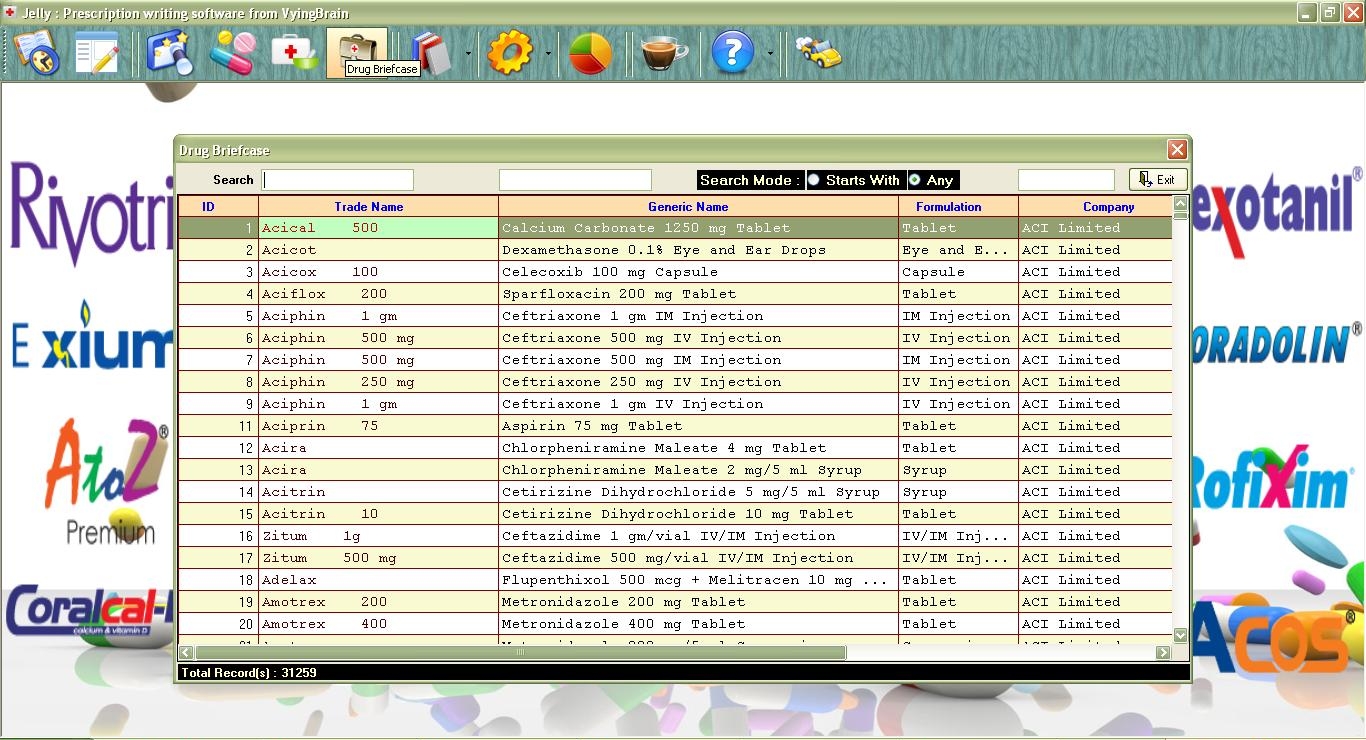Expand the dropdown arrow beside help icon
Image resolution: width=1366 pixels, height=740 pixels.
[x=769, y=53]
